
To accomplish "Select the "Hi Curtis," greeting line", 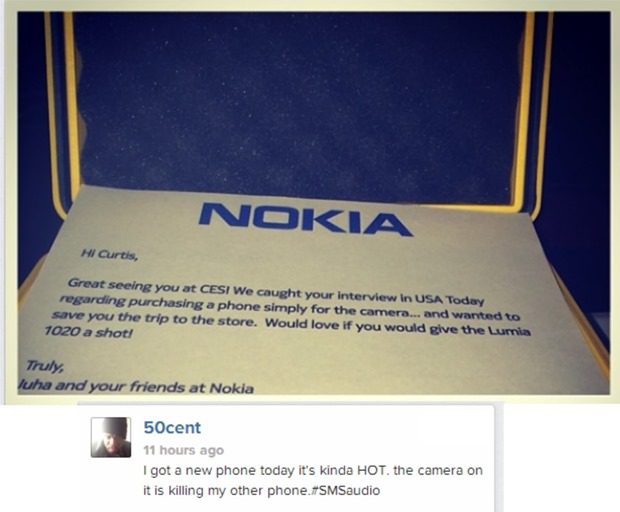I will [x=110, y=254].
